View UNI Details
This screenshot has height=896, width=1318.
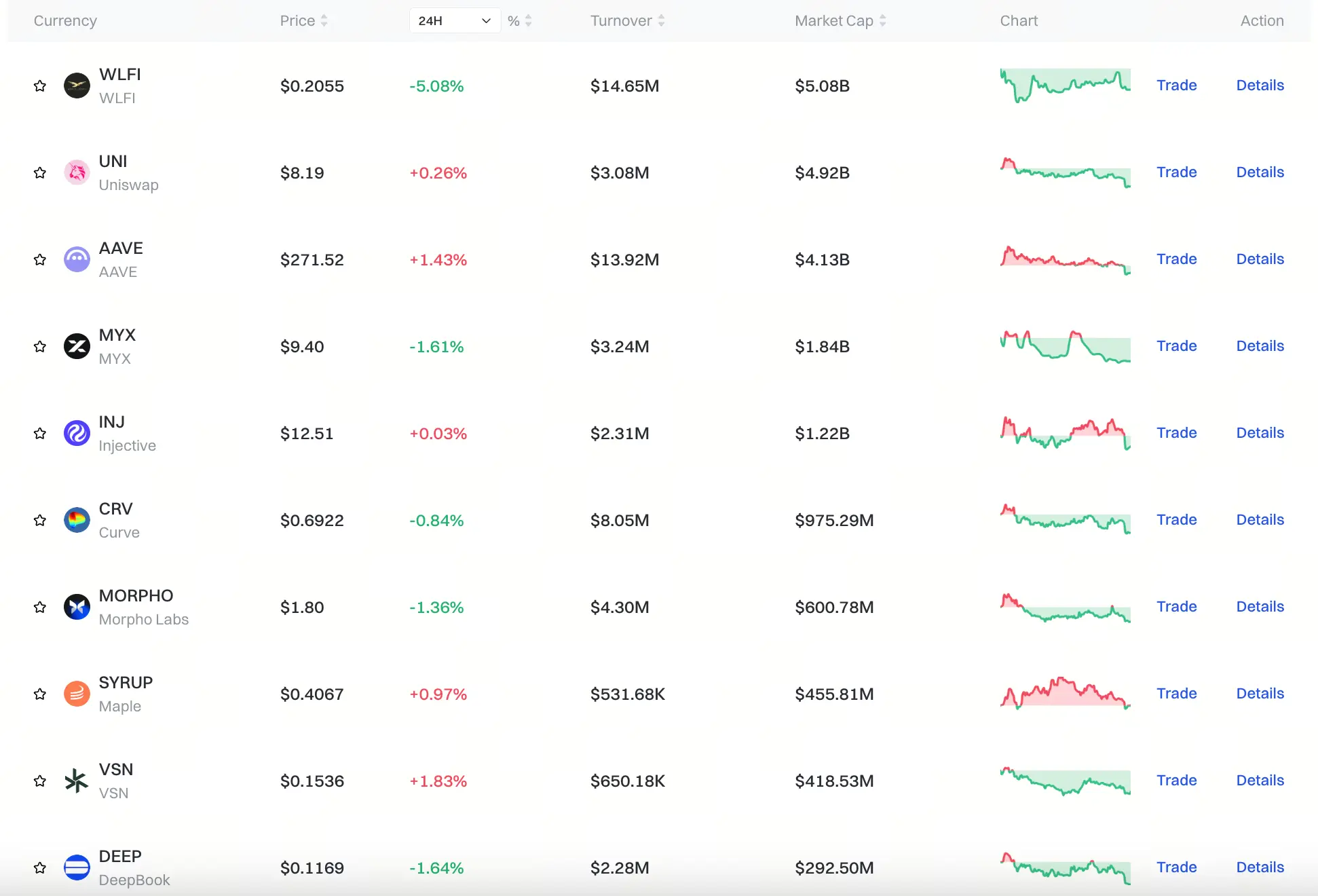point(1260,172)
